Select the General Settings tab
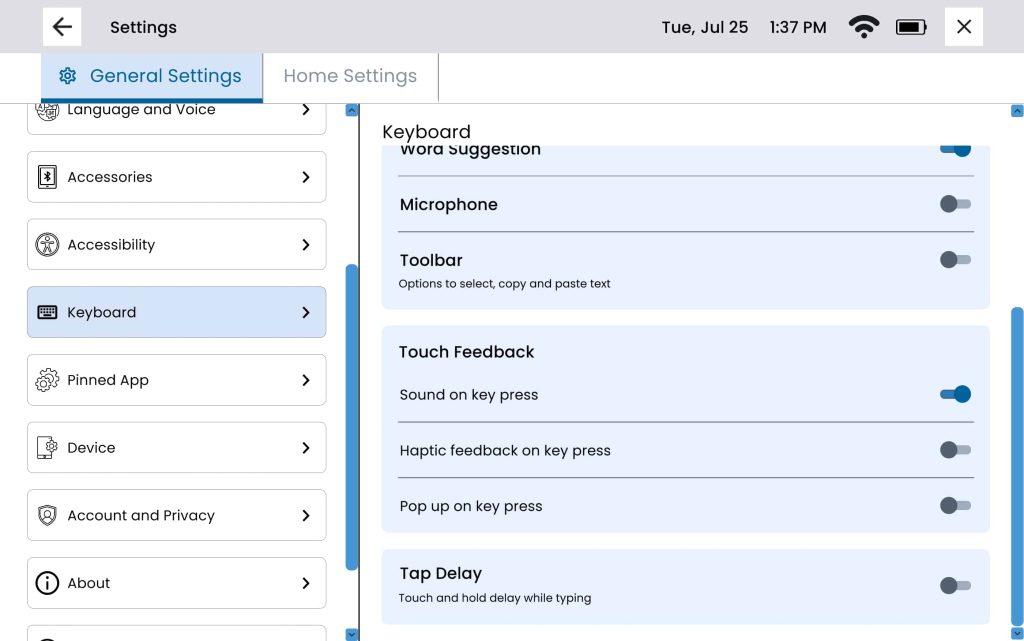The image size is (1024, 641). pyautogui.click(x=152, y=76)
